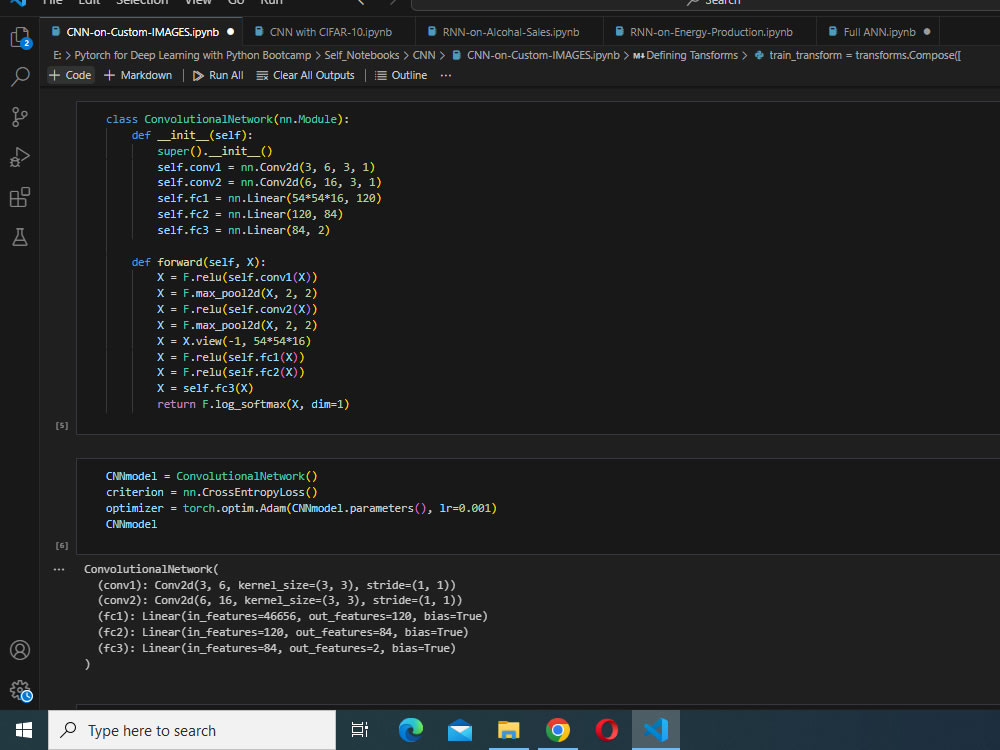
Task: Open Defining Tansforms breadcrumb section
Action: tap(686, 55)
